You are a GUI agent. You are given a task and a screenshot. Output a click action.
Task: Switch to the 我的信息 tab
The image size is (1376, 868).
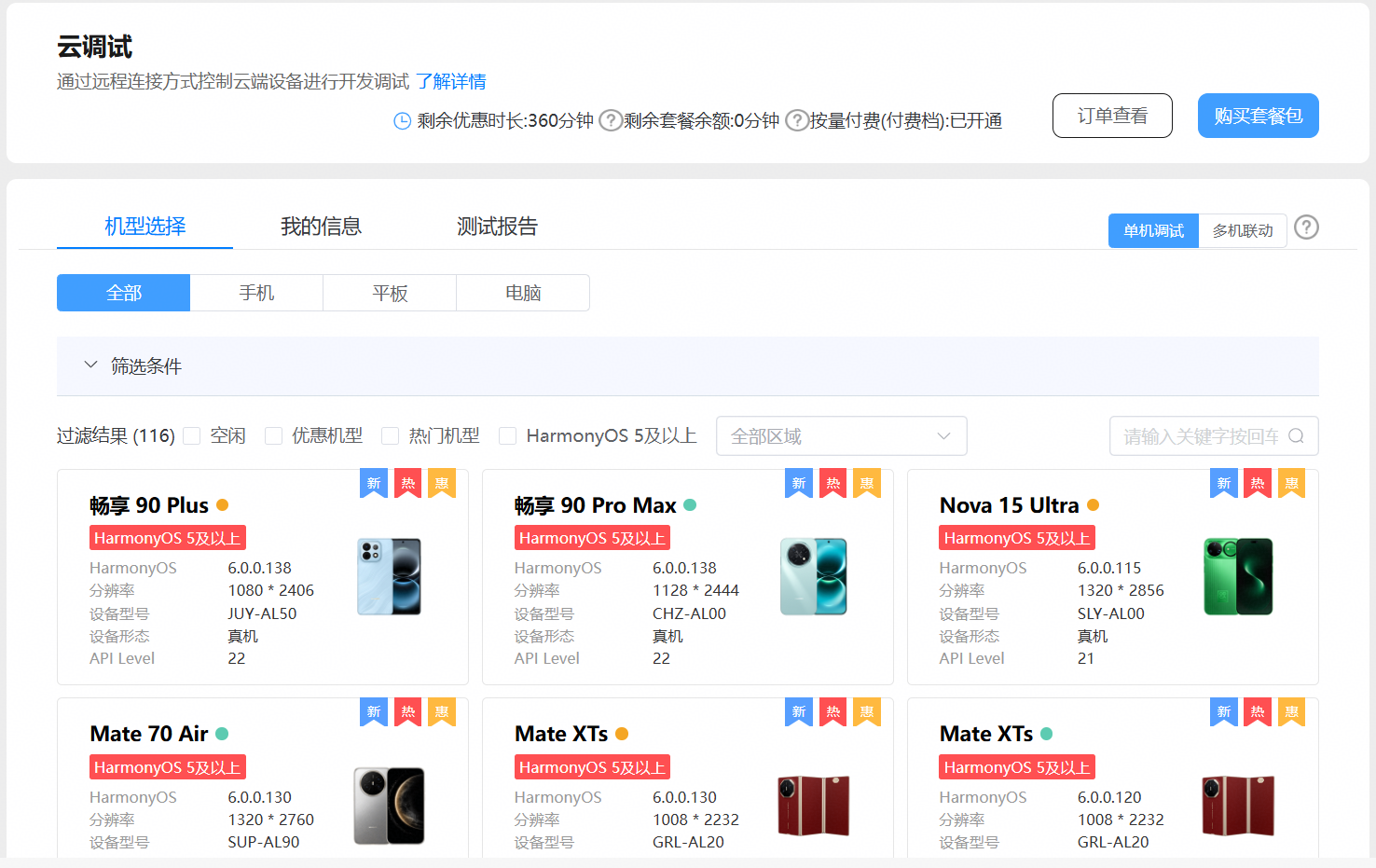(x=321, y=227)
